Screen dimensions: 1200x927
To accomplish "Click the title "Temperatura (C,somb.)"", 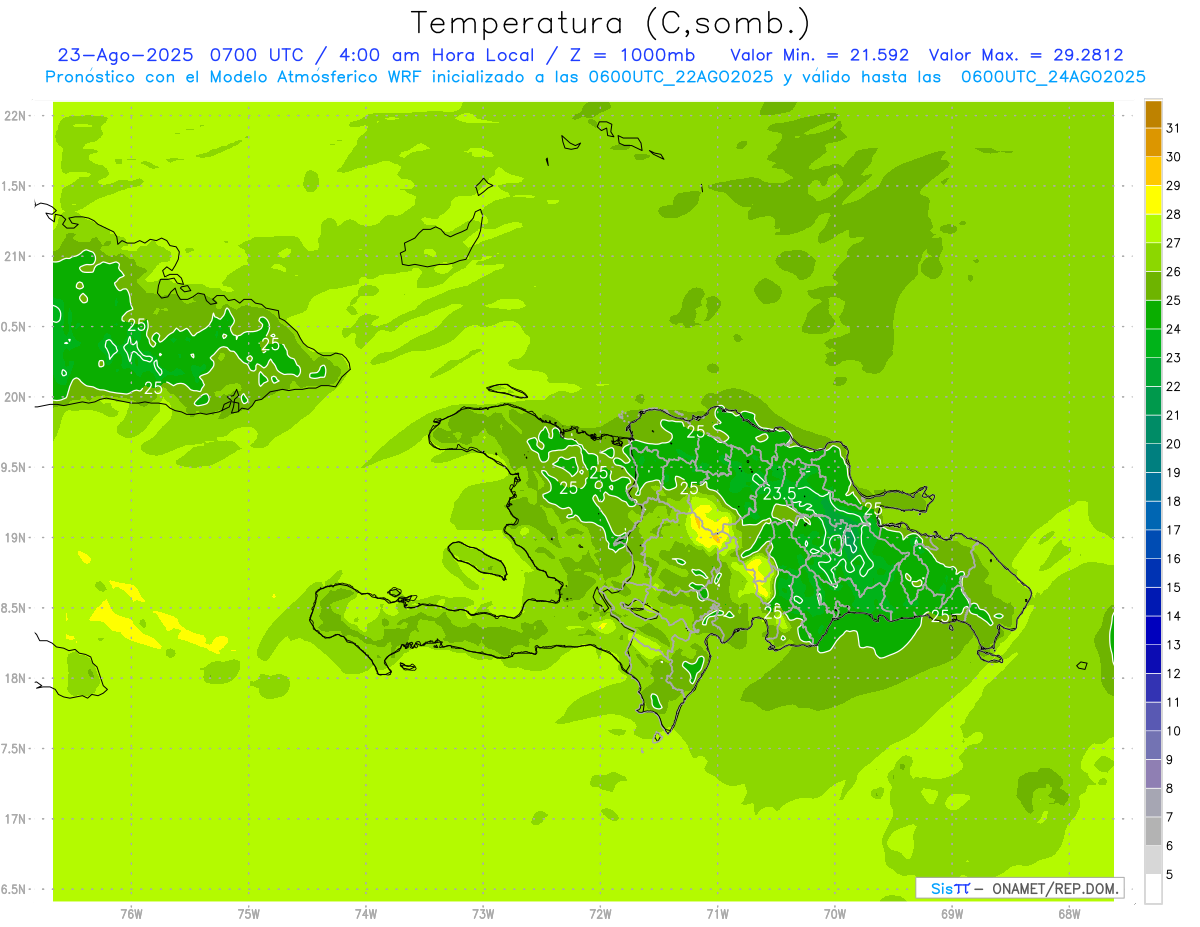I will click(x=611, y=23).
